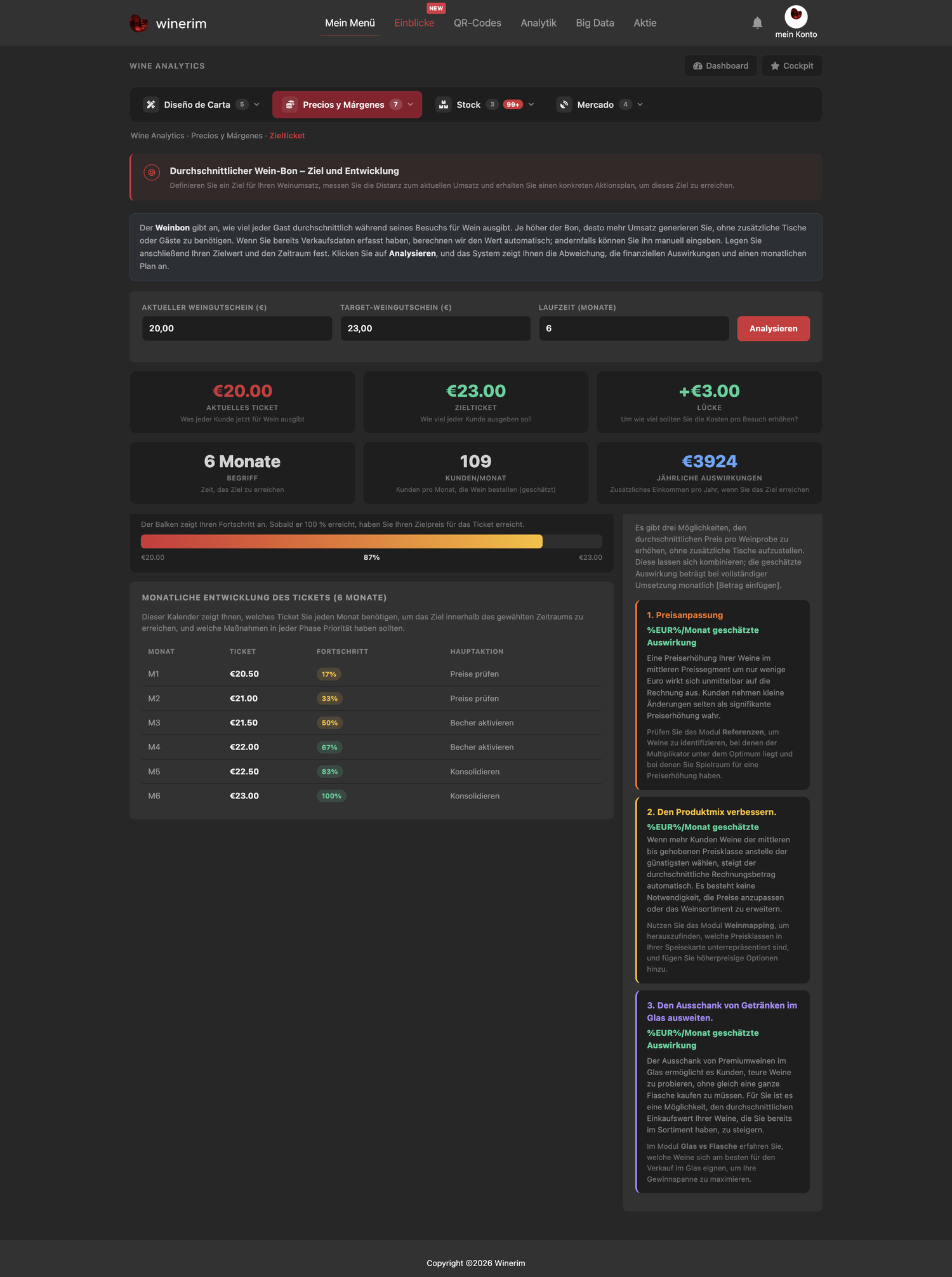This screenshot has height=1277, width=952.
Task: Click the 87% progress bar
Action: pyautogui.click(x=371, y=541)
